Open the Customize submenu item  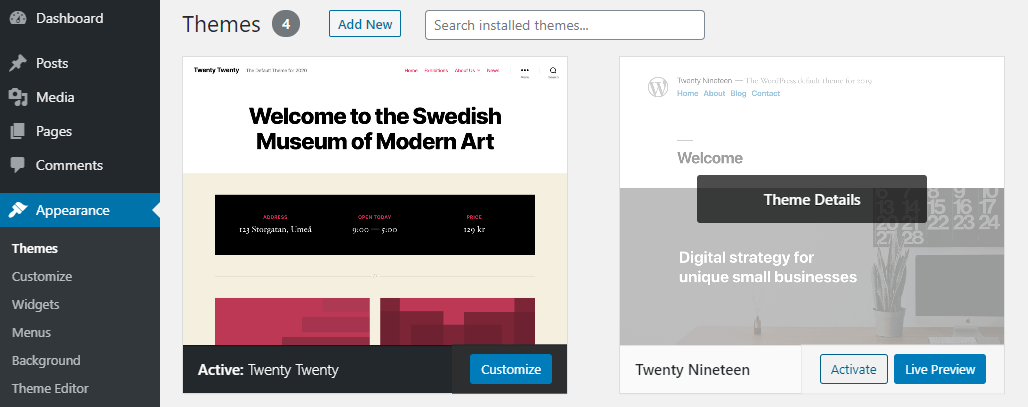(42, 276)
